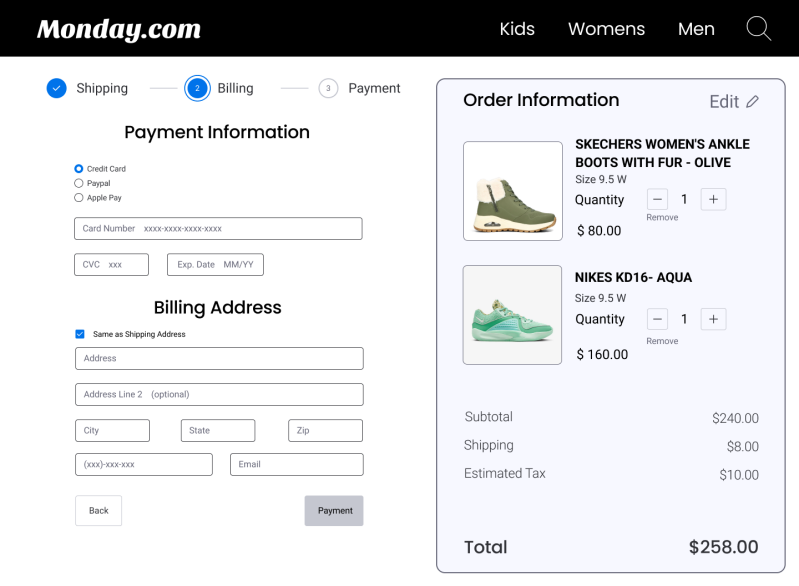Viewport: 799px width, 586px height.
Task: Open the Nikes KD16 Aqua thumbnail
Action: click(x=512, y=314)
